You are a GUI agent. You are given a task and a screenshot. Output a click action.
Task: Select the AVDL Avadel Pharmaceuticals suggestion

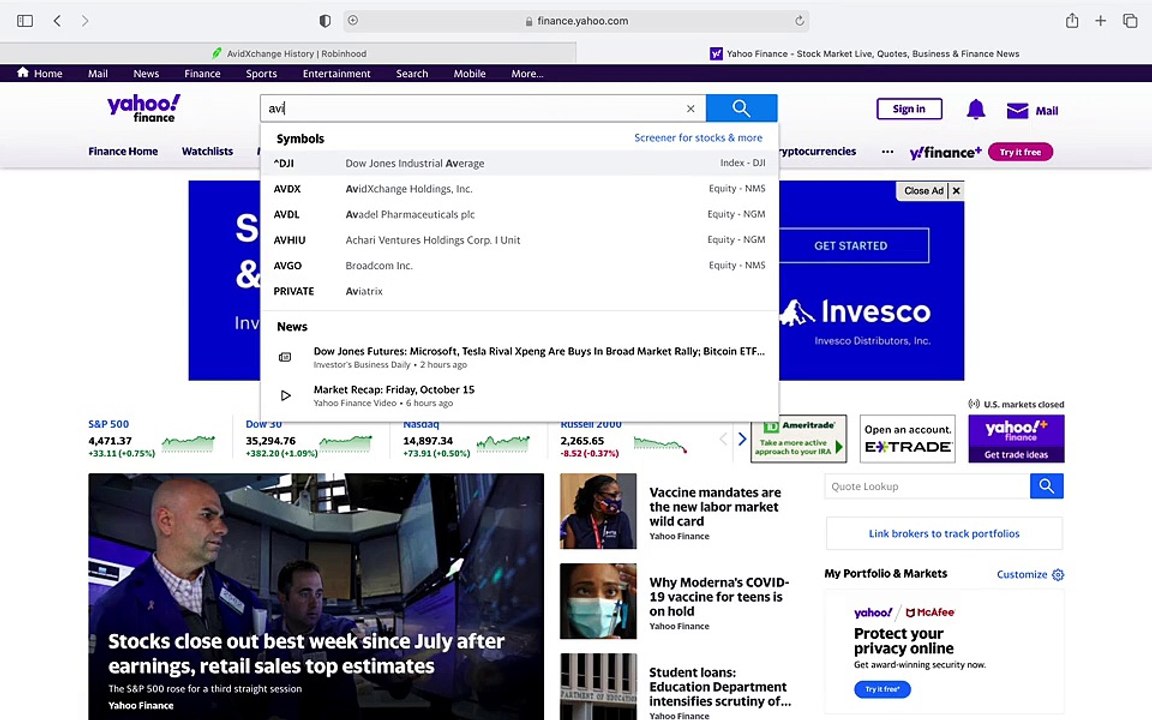coord(519,215)
